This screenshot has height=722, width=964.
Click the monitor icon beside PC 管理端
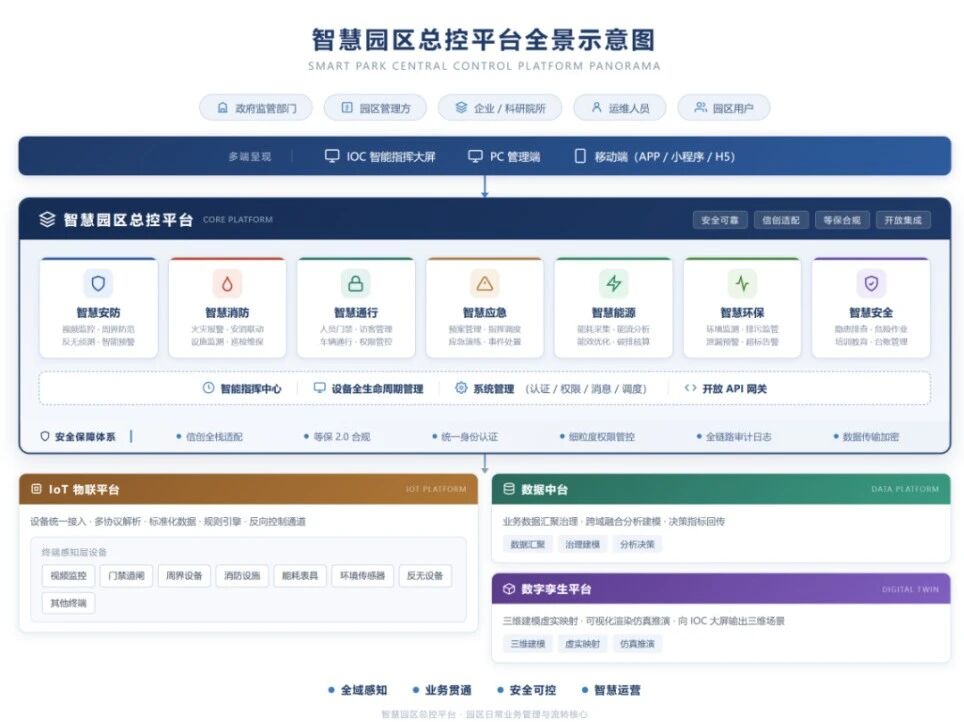tap(475, 156)
